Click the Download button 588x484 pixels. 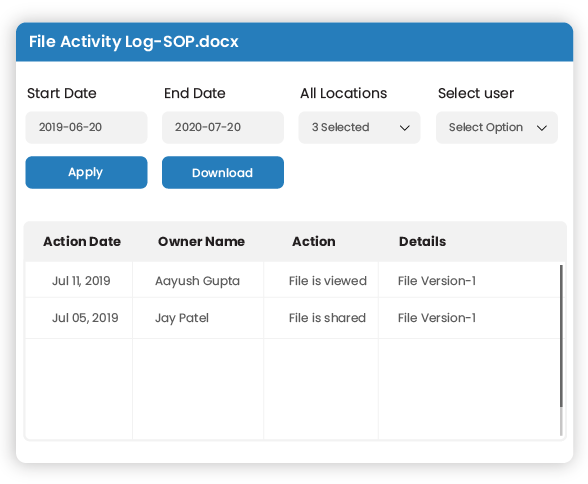pyautogui.click(x=223, y=172)
